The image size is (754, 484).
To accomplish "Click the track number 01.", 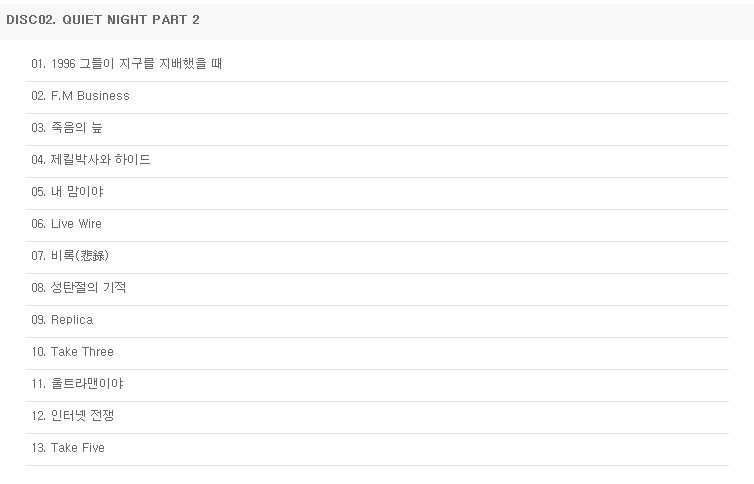I will click(38, 64).
